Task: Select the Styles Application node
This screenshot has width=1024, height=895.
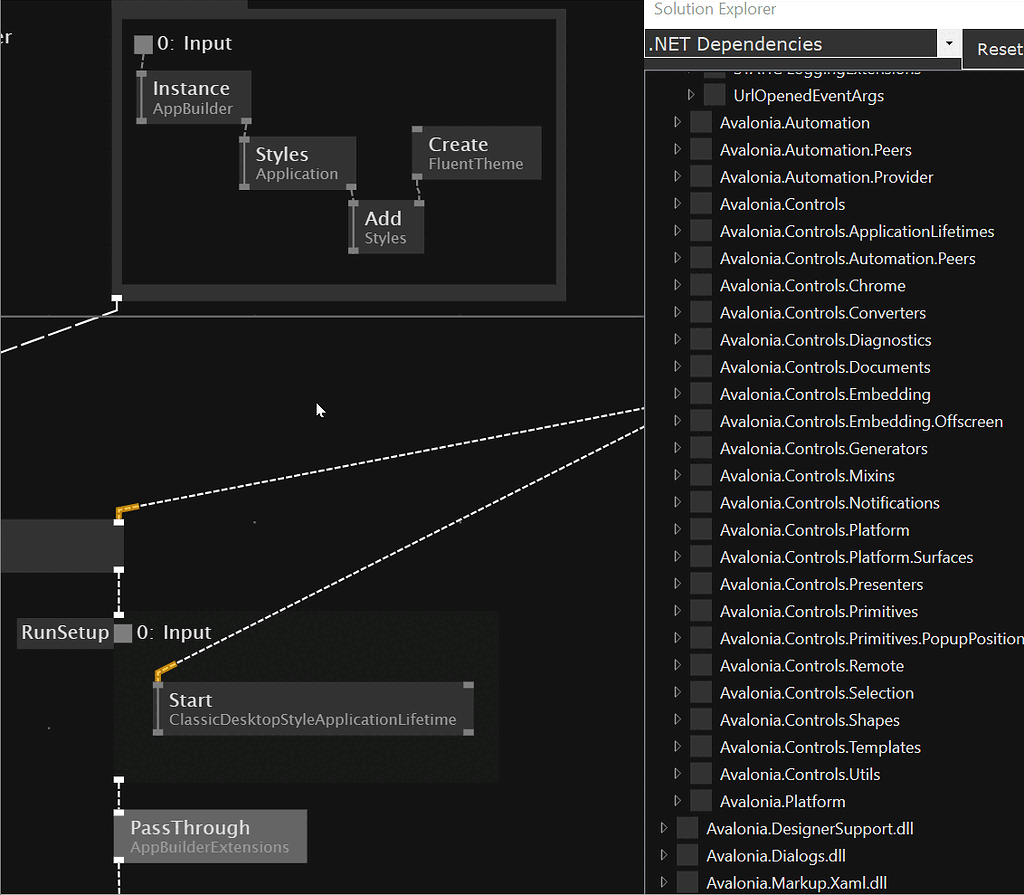Action: [x=297, y=163]
